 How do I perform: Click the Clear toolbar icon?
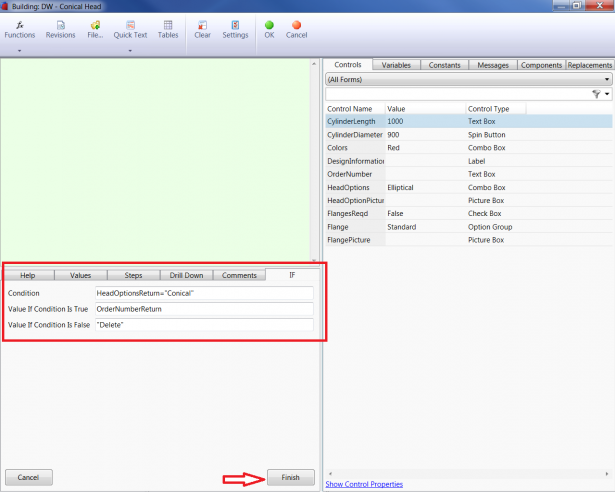tap(202, 28)
